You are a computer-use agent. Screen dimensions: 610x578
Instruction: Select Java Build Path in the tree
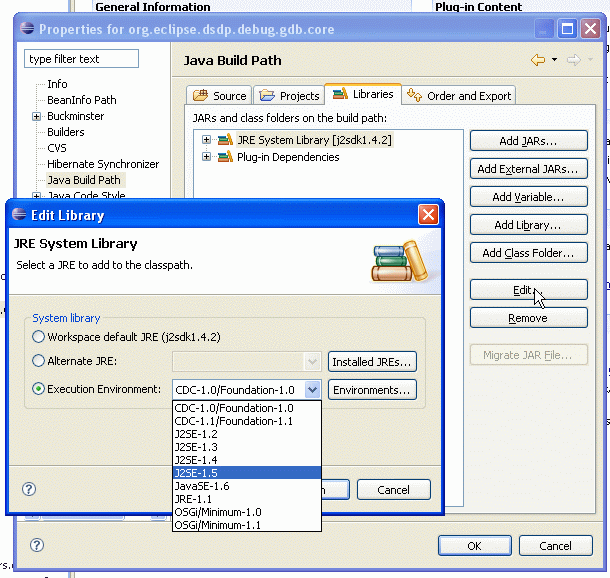84,180
